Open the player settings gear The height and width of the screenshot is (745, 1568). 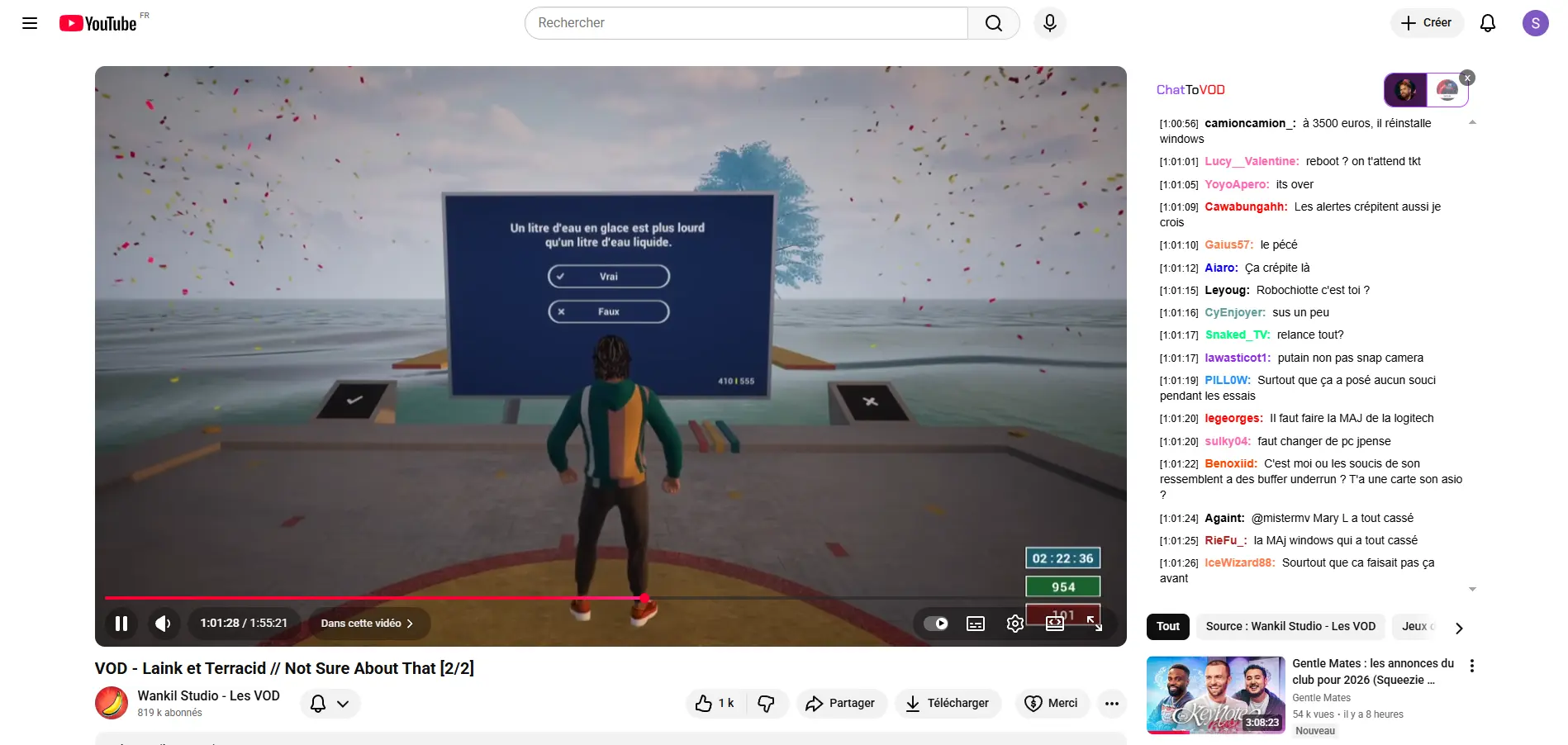click(x=1015, y=624)
